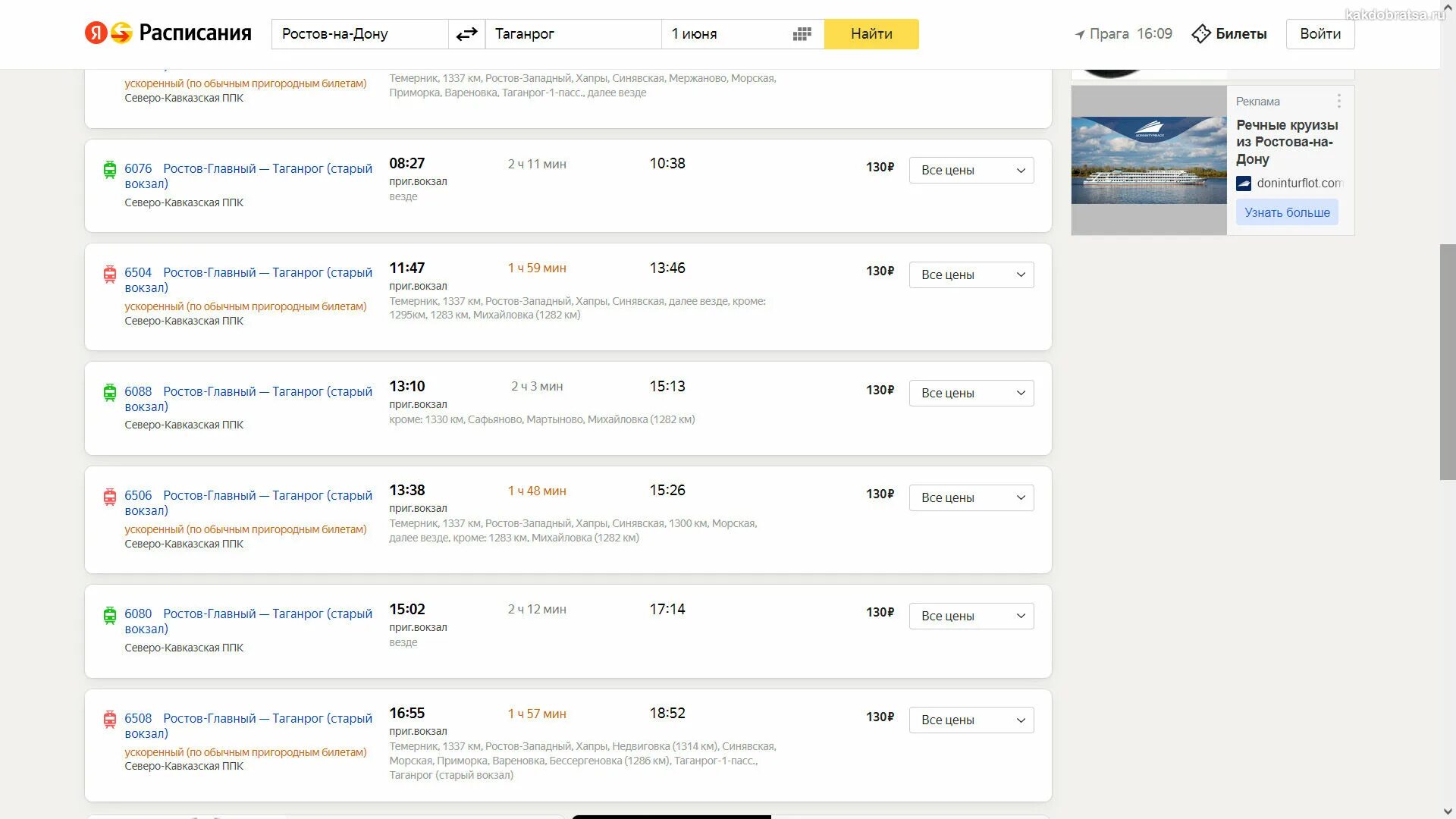Click 'Узнать больше' advertisement link
This screenshot has width=1456, height=819.
click(1287, 212)
